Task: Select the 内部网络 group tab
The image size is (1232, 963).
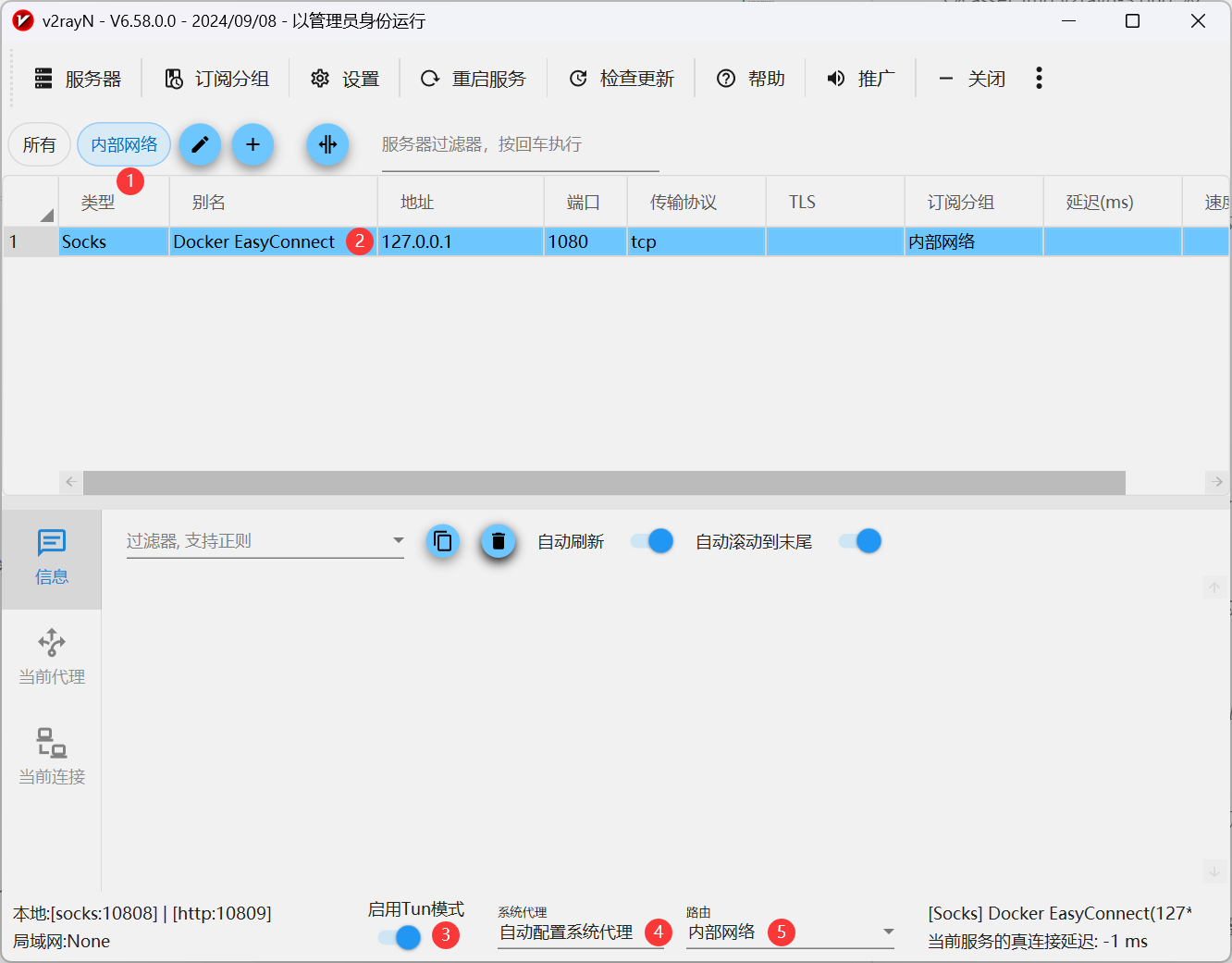Action: coord(124,145)
